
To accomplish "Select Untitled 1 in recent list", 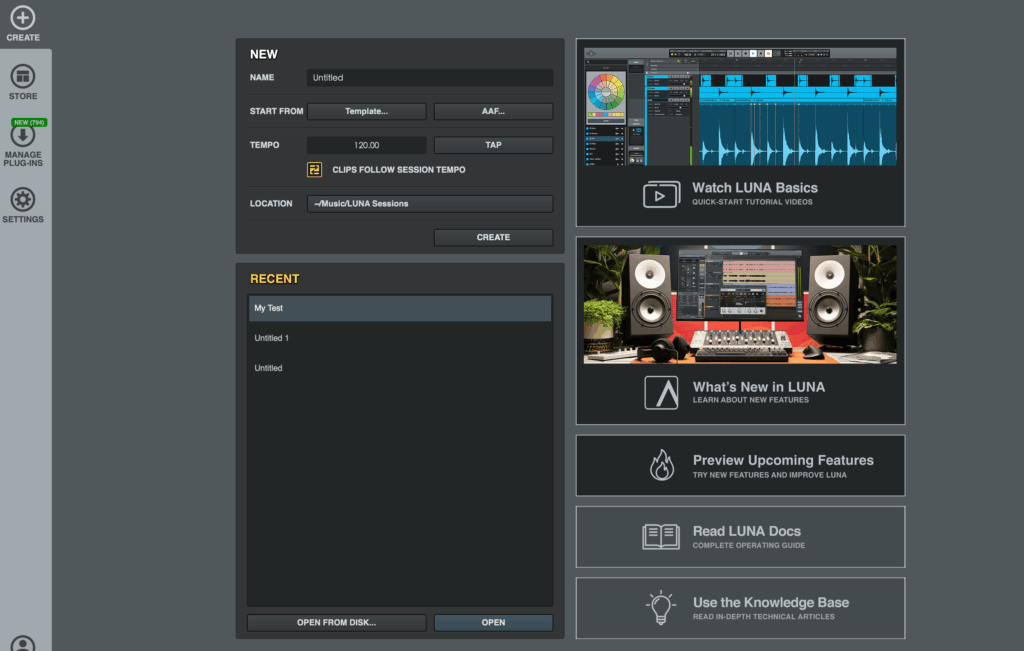I will point(399,338).
